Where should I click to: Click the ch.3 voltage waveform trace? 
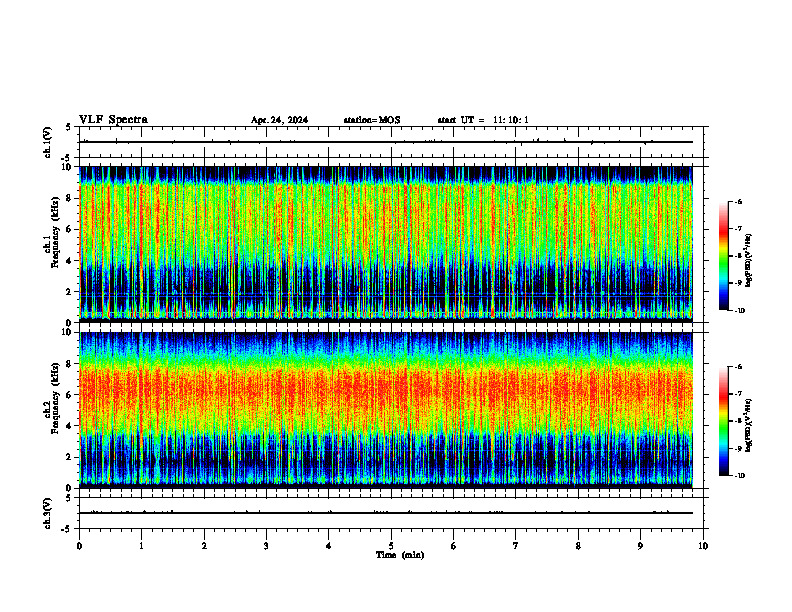click(x=386, y=513)
